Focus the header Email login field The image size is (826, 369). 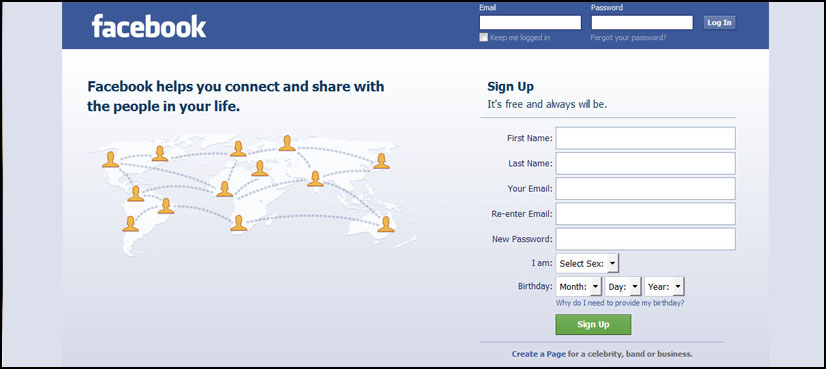pos(530,23)
